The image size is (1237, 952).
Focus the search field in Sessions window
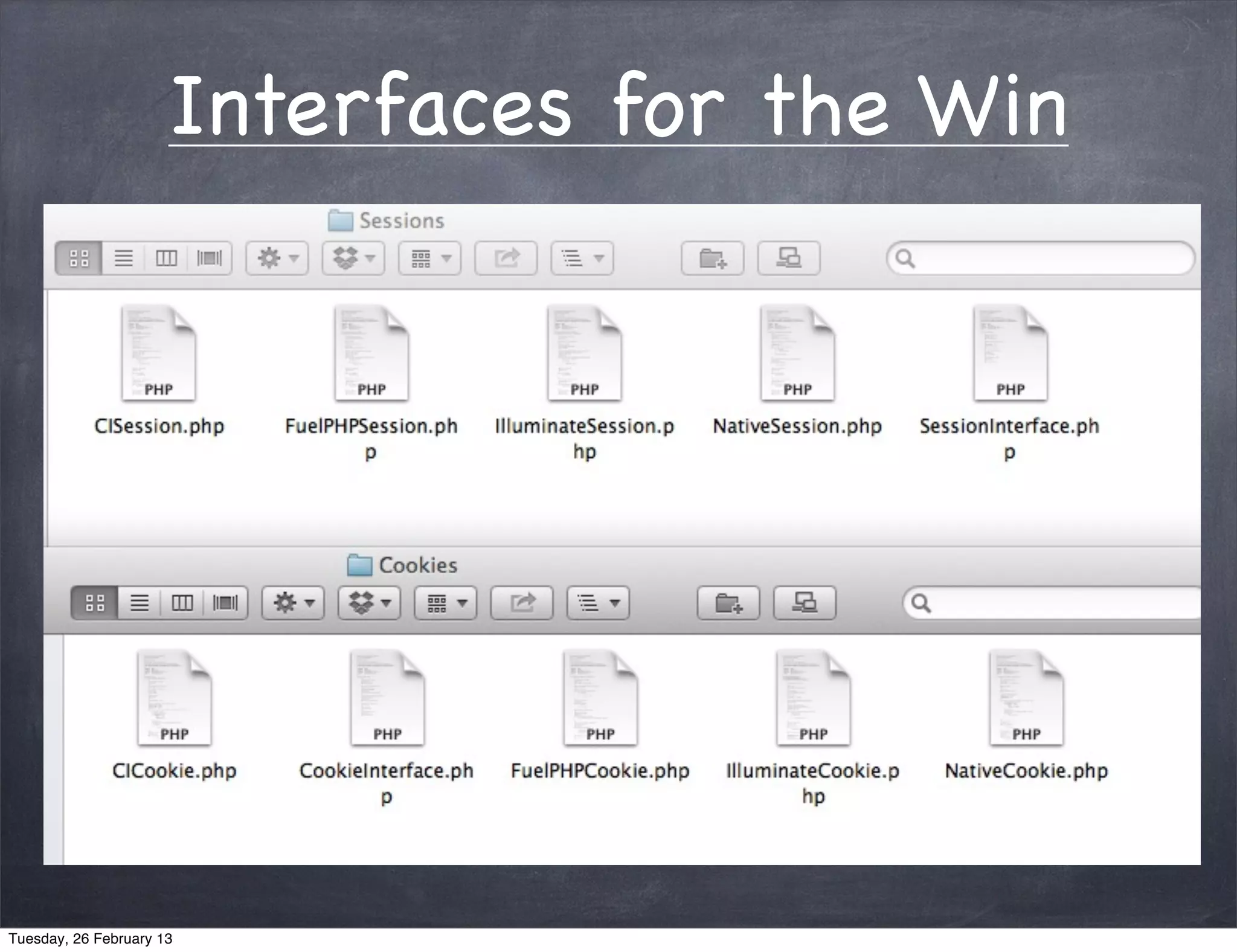pyautogui.click(x=1041, y=259)
